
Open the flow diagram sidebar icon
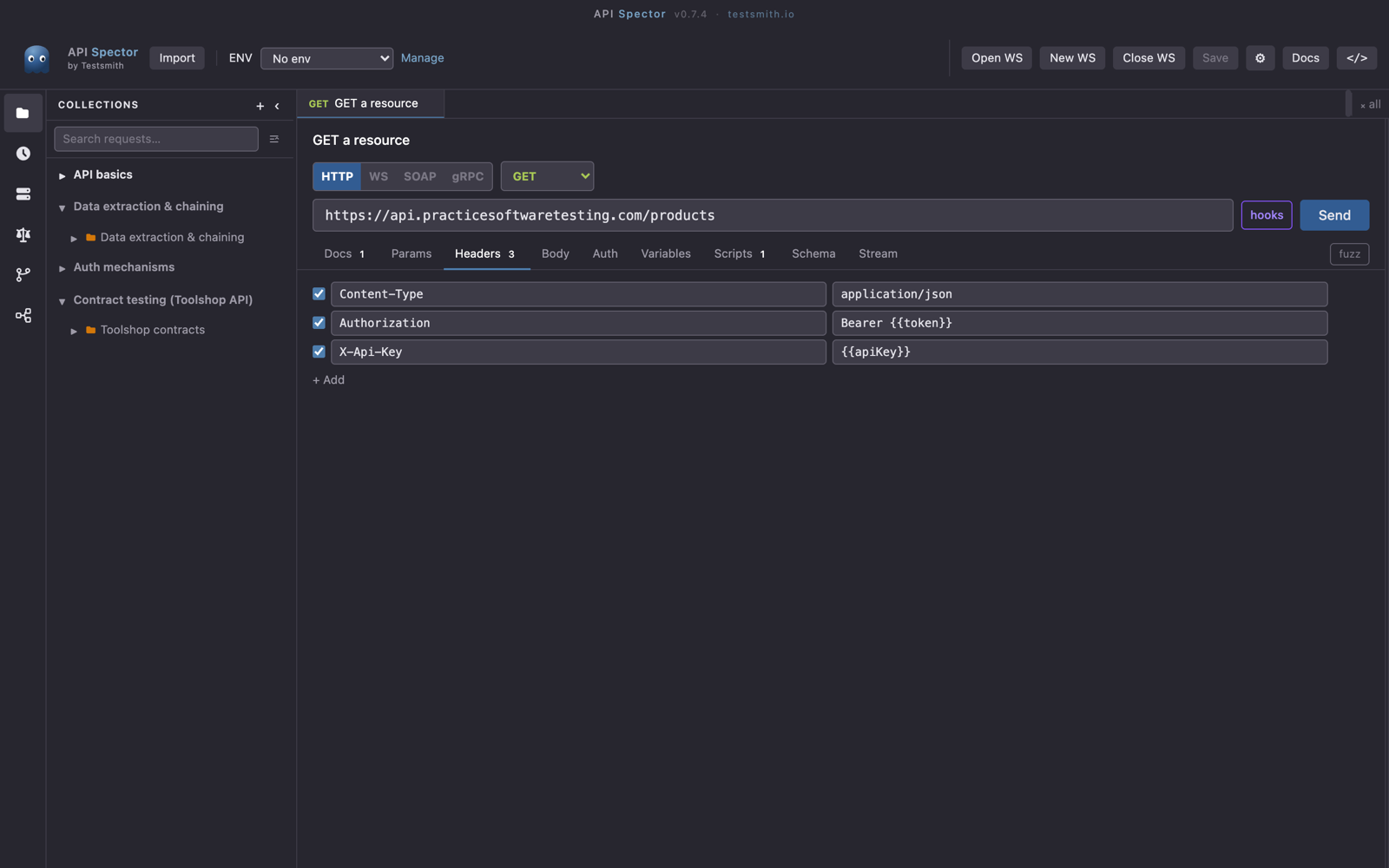(x=23, y=315)
